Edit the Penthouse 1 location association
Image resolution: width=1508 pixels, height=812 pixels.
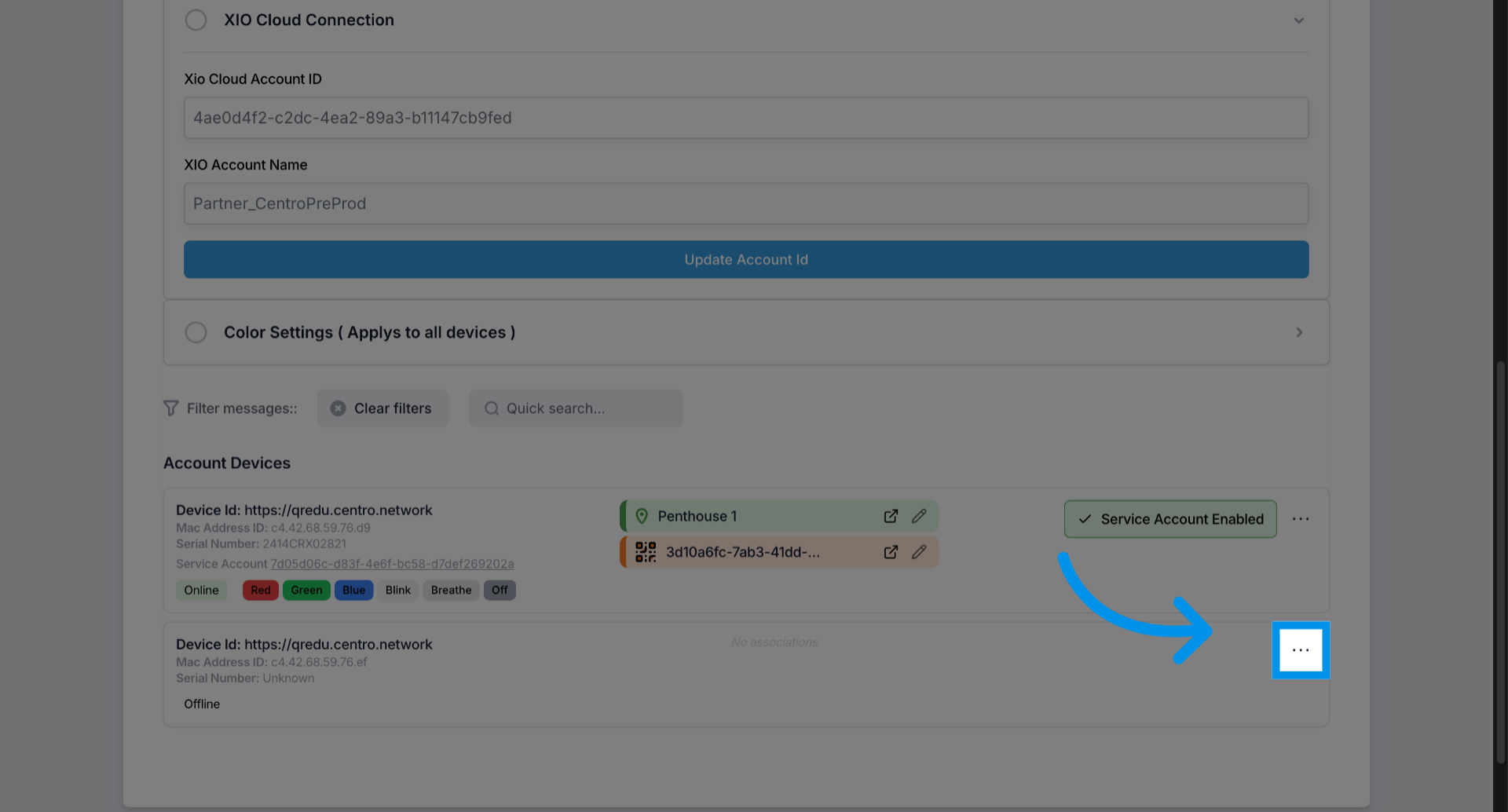coord(919,516)
